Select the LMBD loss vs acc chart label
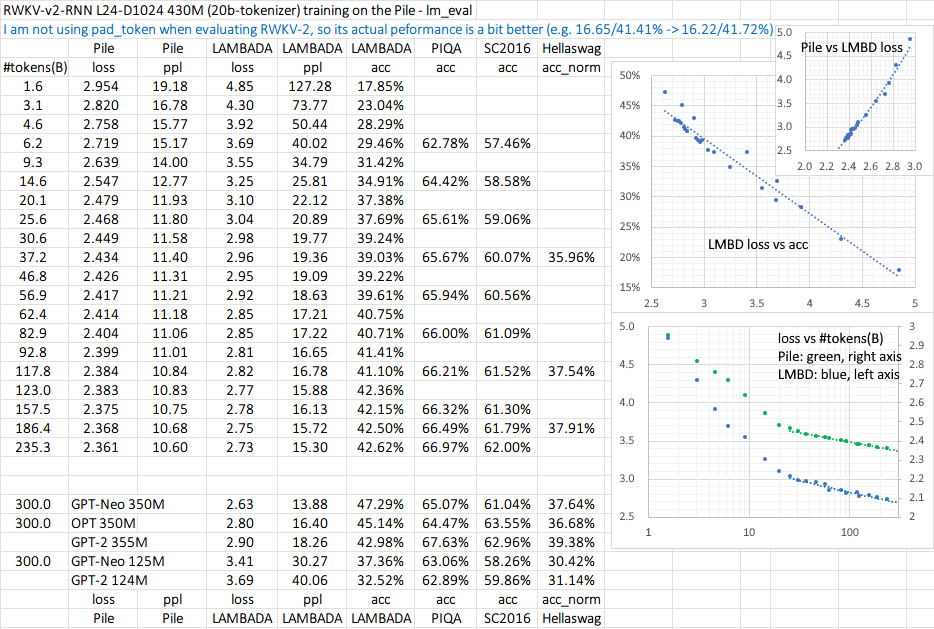This screenshot has width=934, height=629. [x=759, y=244]
